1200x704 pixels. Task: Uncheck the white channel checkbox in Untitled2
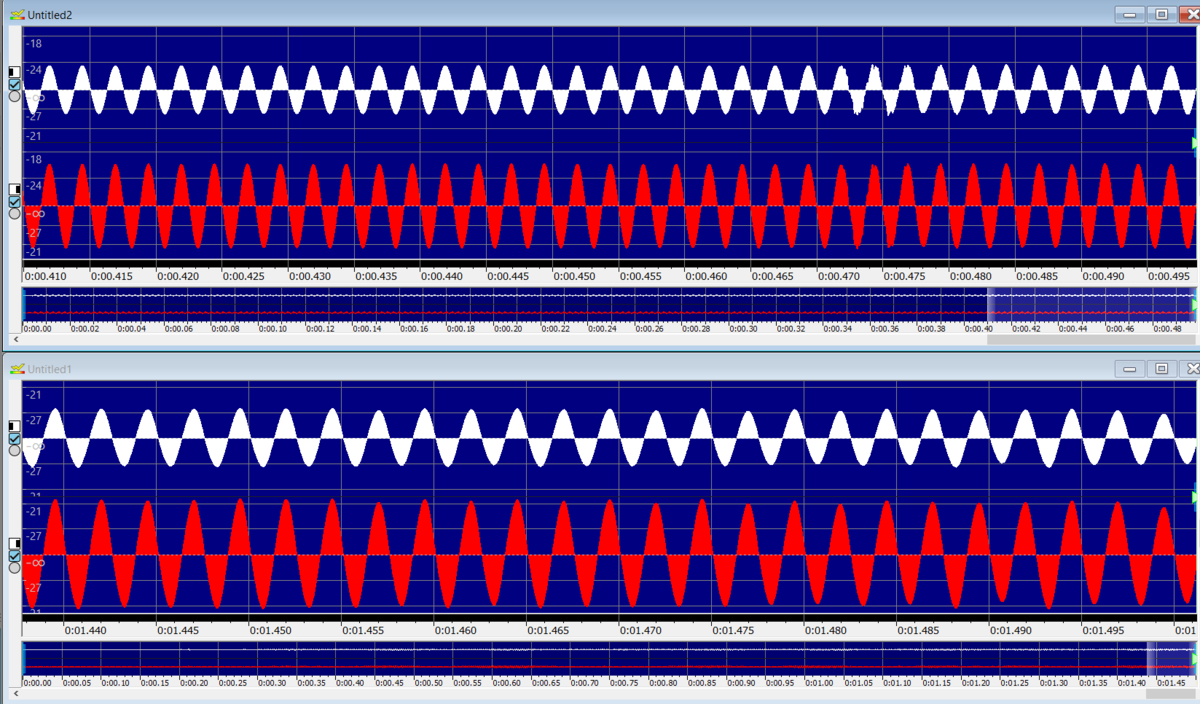pos(14,85)
